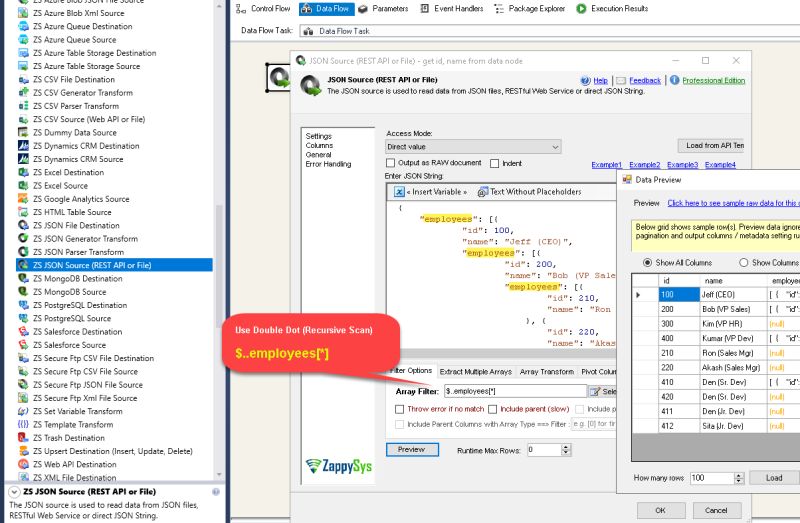Click JSON Source component on design canvas
This screenshot has width=800, height=523.
click(x=279, y=78)
